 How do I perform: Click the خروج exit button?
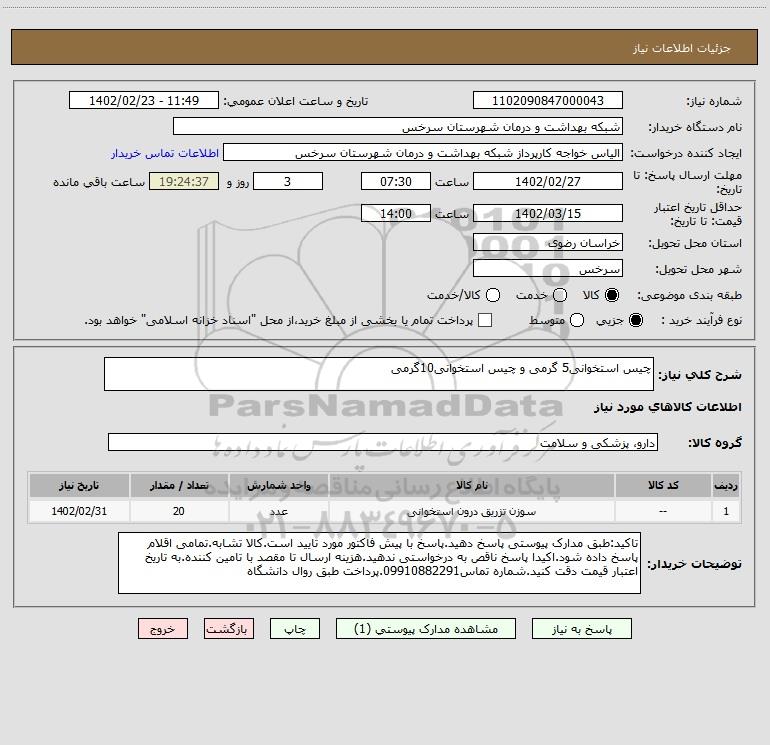(163, 629)
